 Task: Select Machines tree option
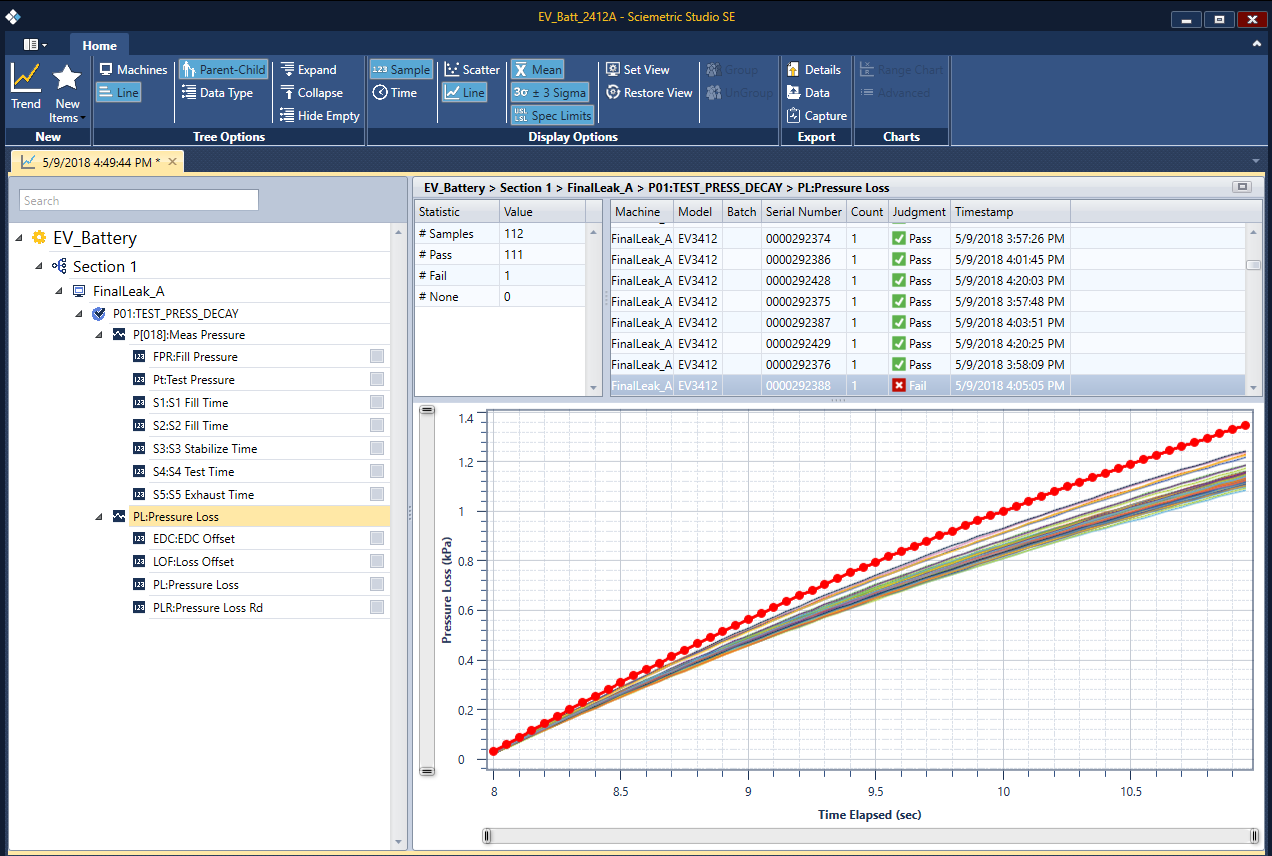click(132, 70)
